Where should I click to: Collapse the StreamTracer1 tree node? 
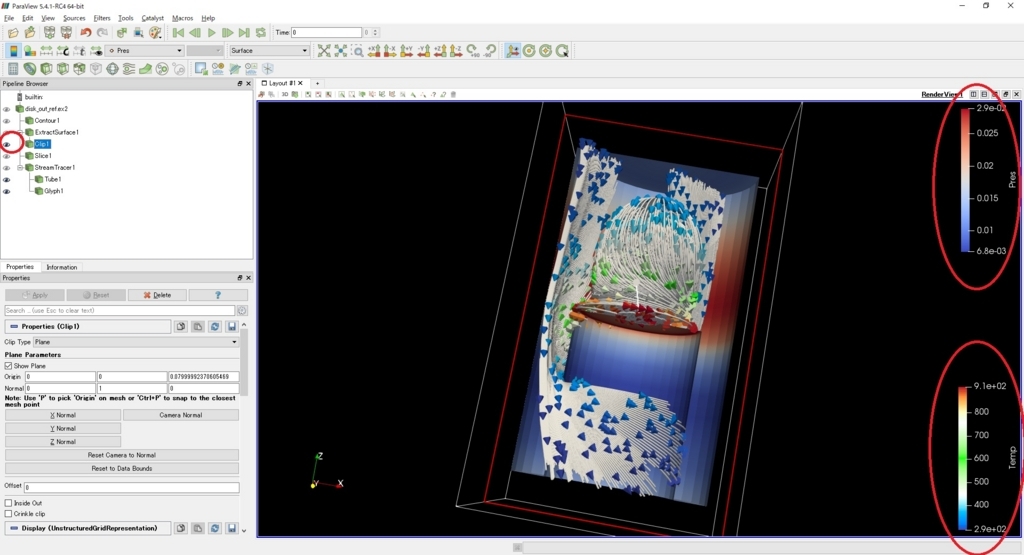[20, 168]
